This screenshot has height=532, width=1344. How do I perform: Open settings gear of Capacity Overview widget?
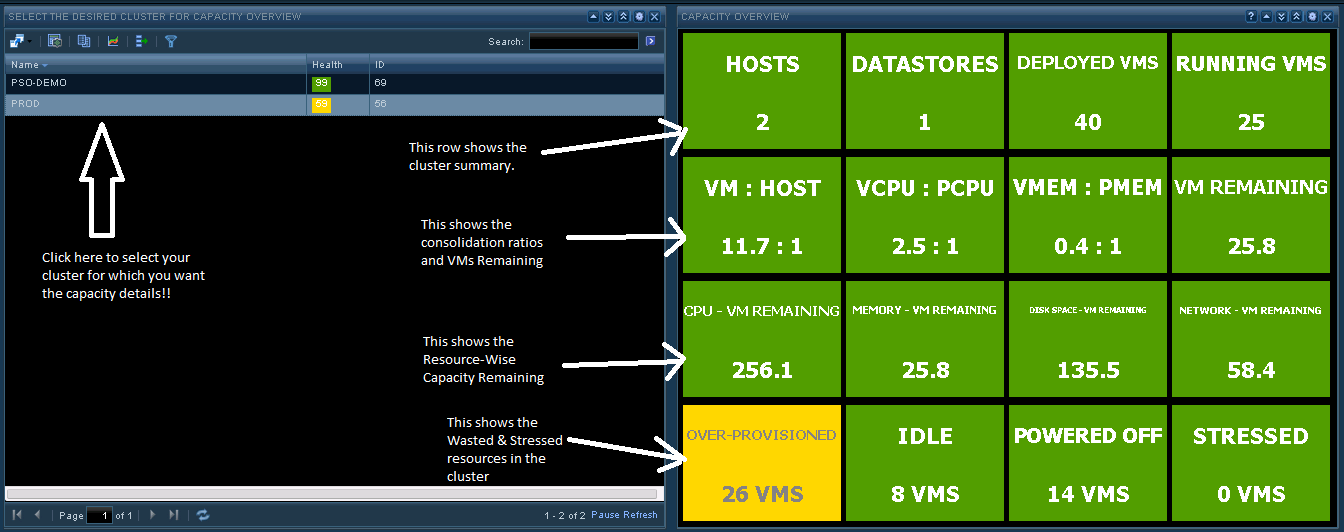pyautogui.click(x=1311, y=17)
